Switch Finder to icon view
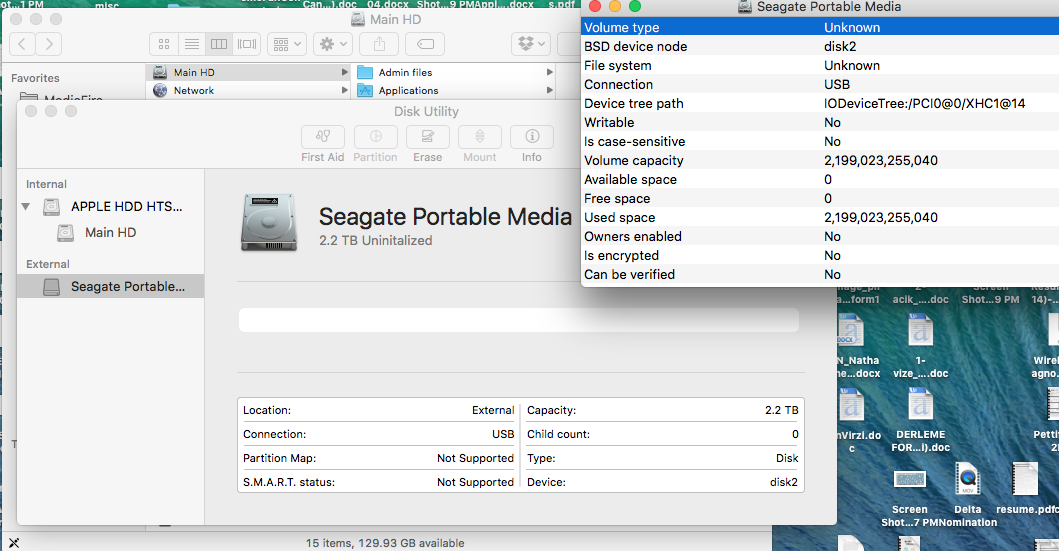 (x=163, y=44)
